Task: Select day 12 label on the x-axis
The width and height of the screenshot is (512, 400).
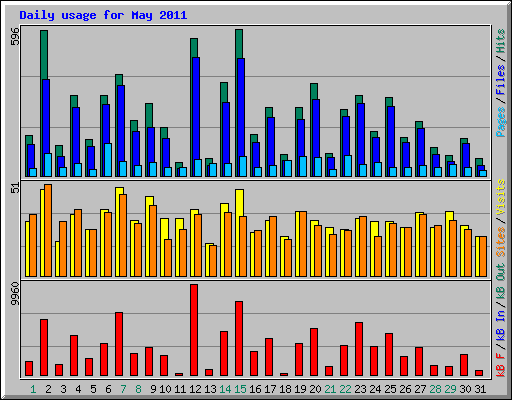Action: tap(195, 389)
